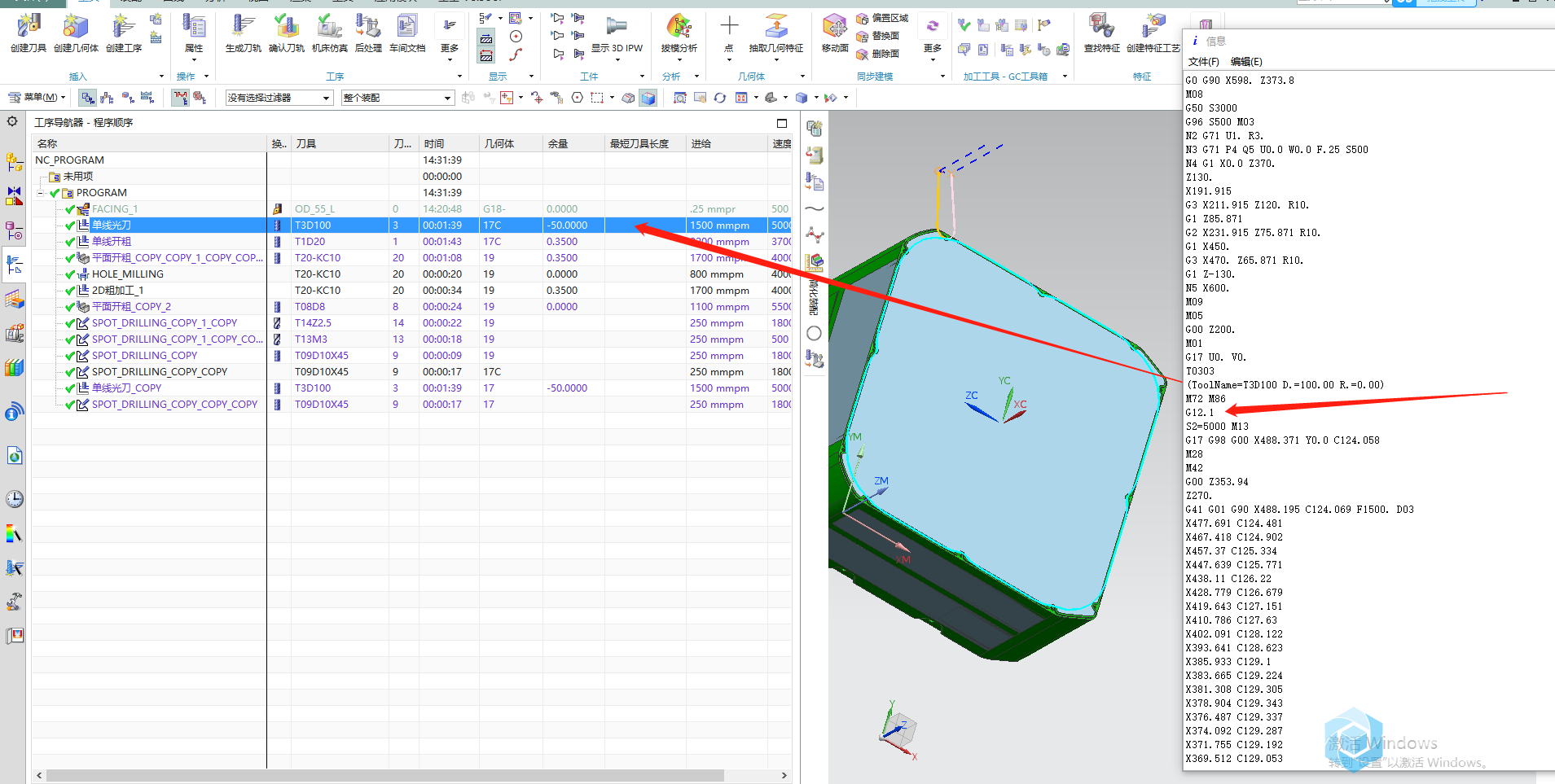This screenshot has height=784, width=1555.
Task: Click the G12.1 line in 信息 window
Action: coord(1199,413)
